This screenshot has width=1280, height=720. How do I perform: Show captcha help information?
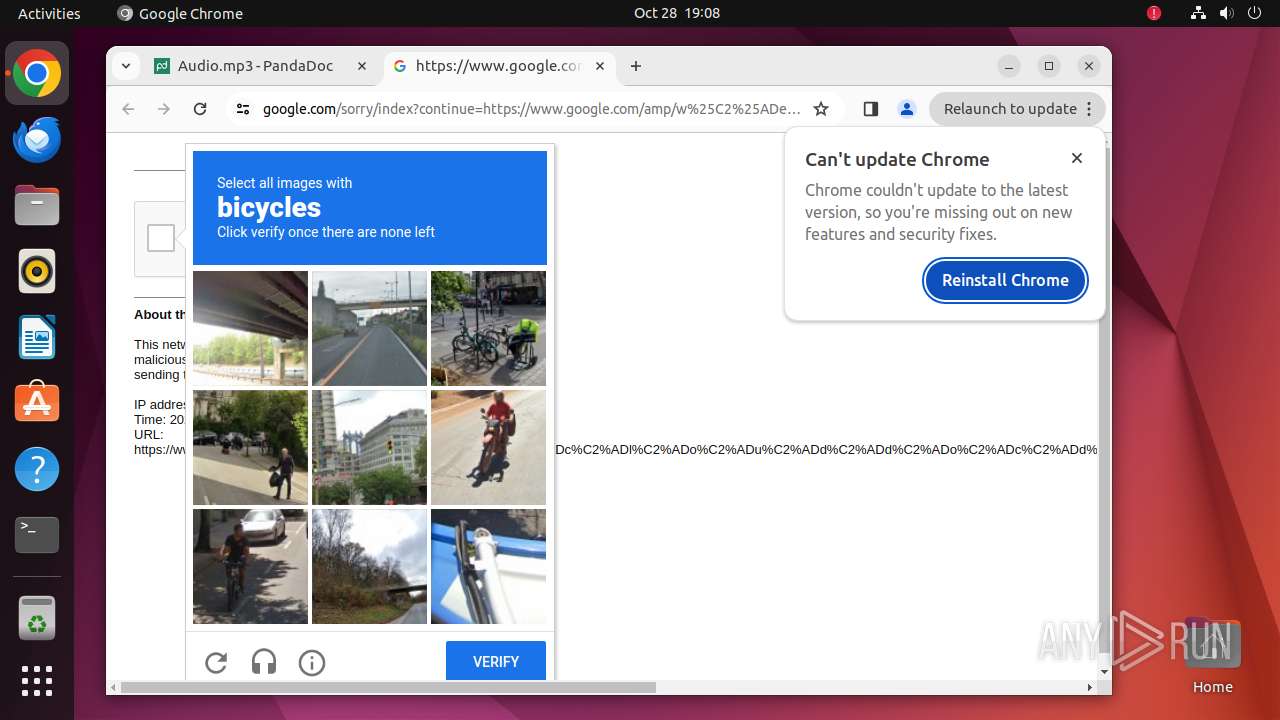[x=312, y=662]
